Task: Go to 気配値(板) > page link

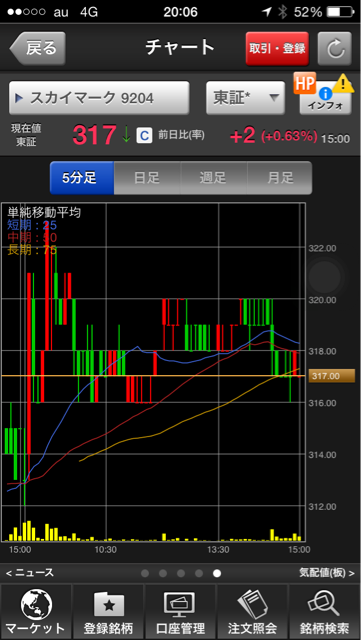Action: coord(327,573)
